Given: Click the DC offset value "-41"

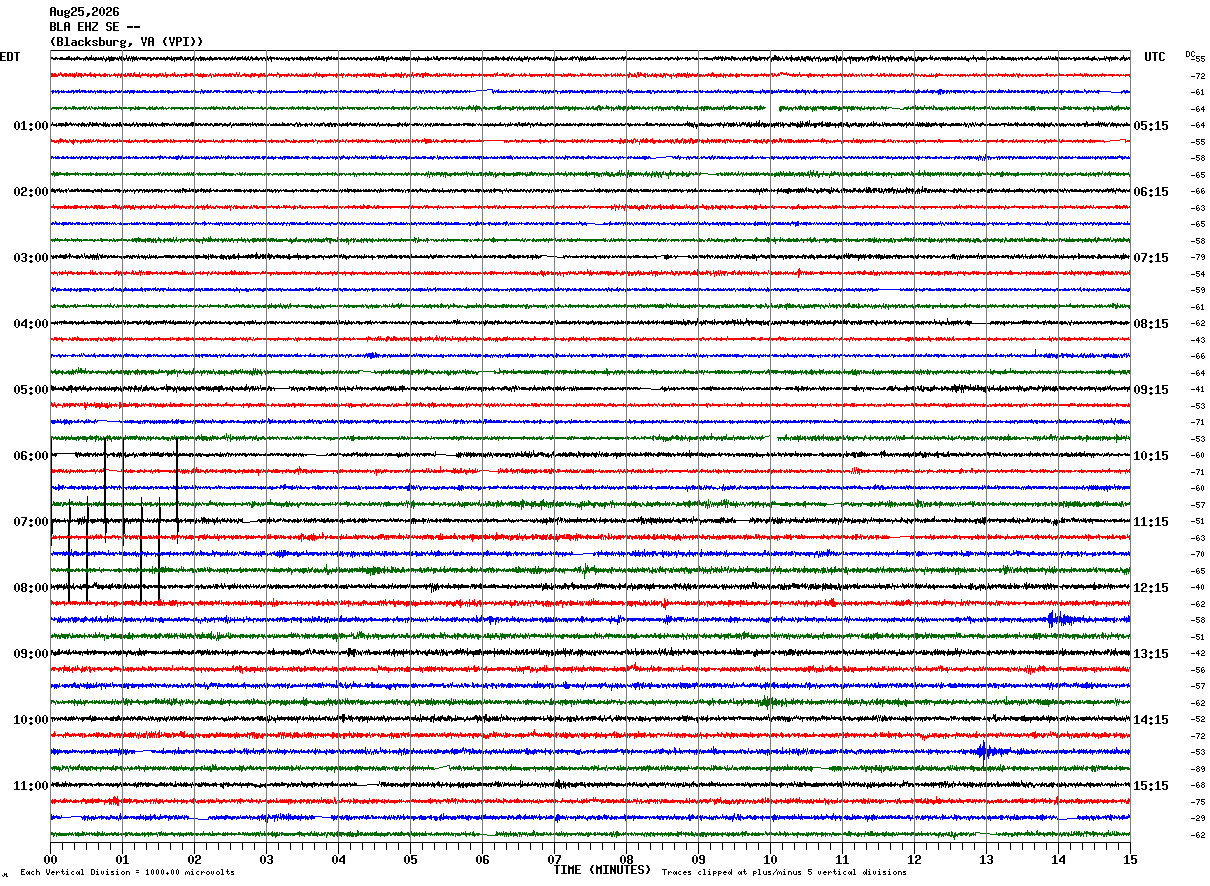Looking at the screenshot, I should 1198,390.
